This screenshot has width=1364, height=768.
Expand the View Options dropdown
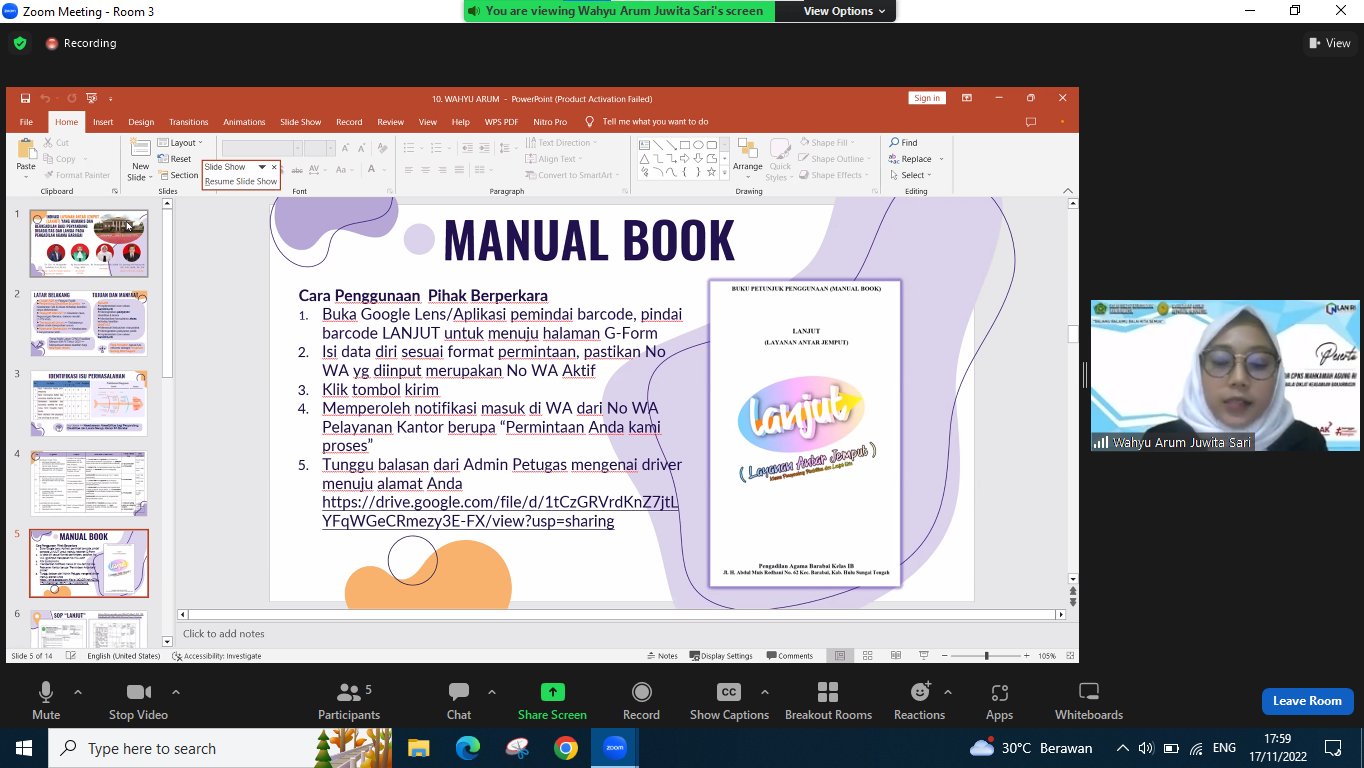[845, 11]
